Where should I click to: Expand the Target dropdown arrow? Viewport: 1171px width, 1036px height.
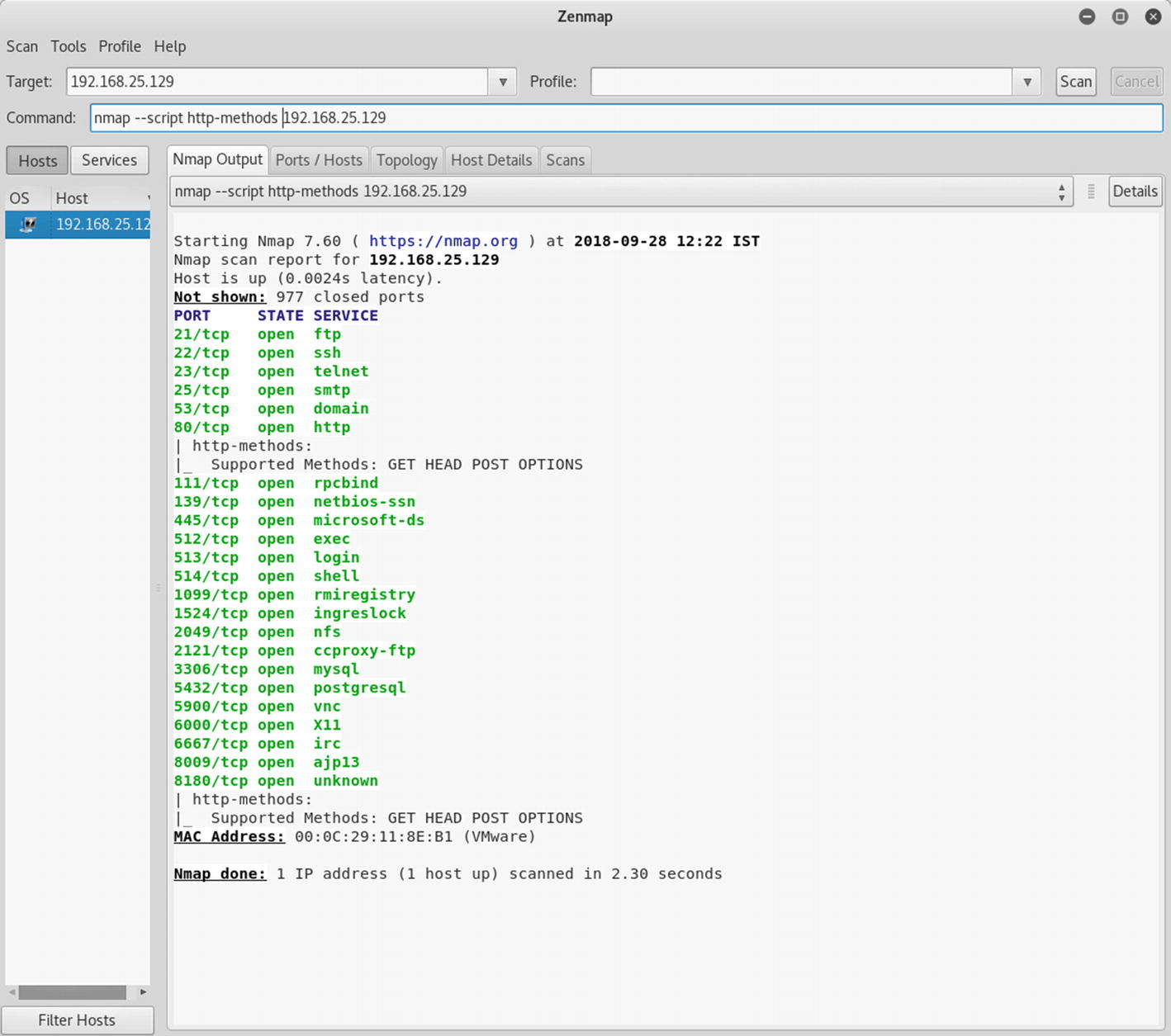point(502,82)
